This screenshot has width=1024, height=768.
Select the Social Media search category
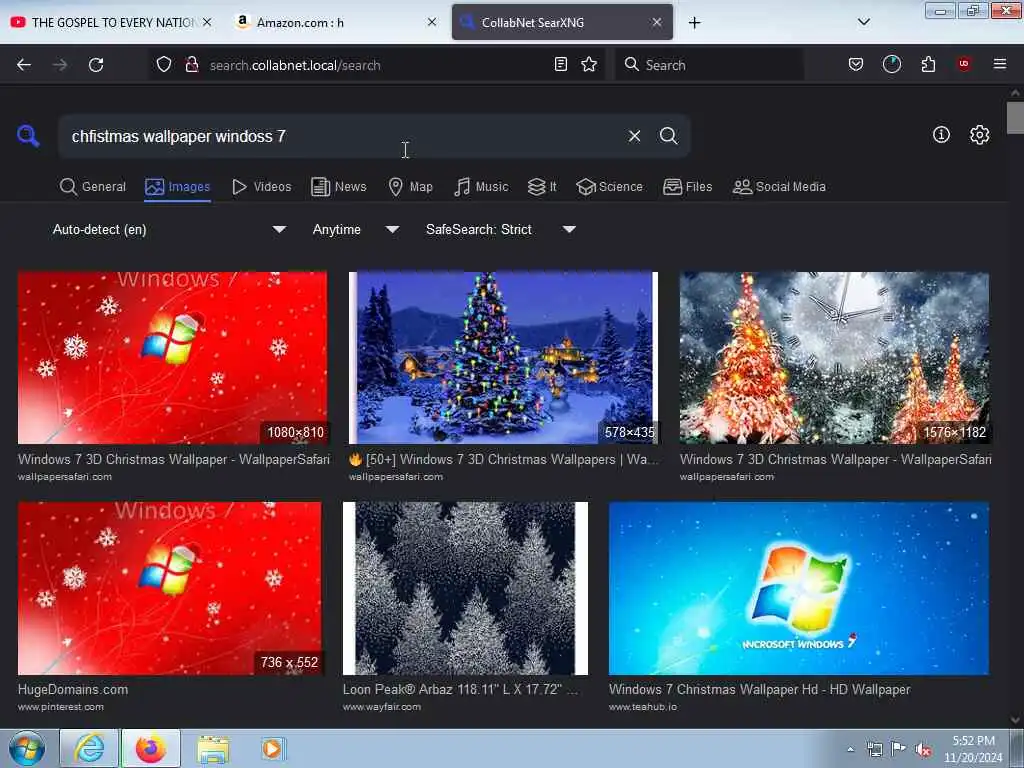779,187
